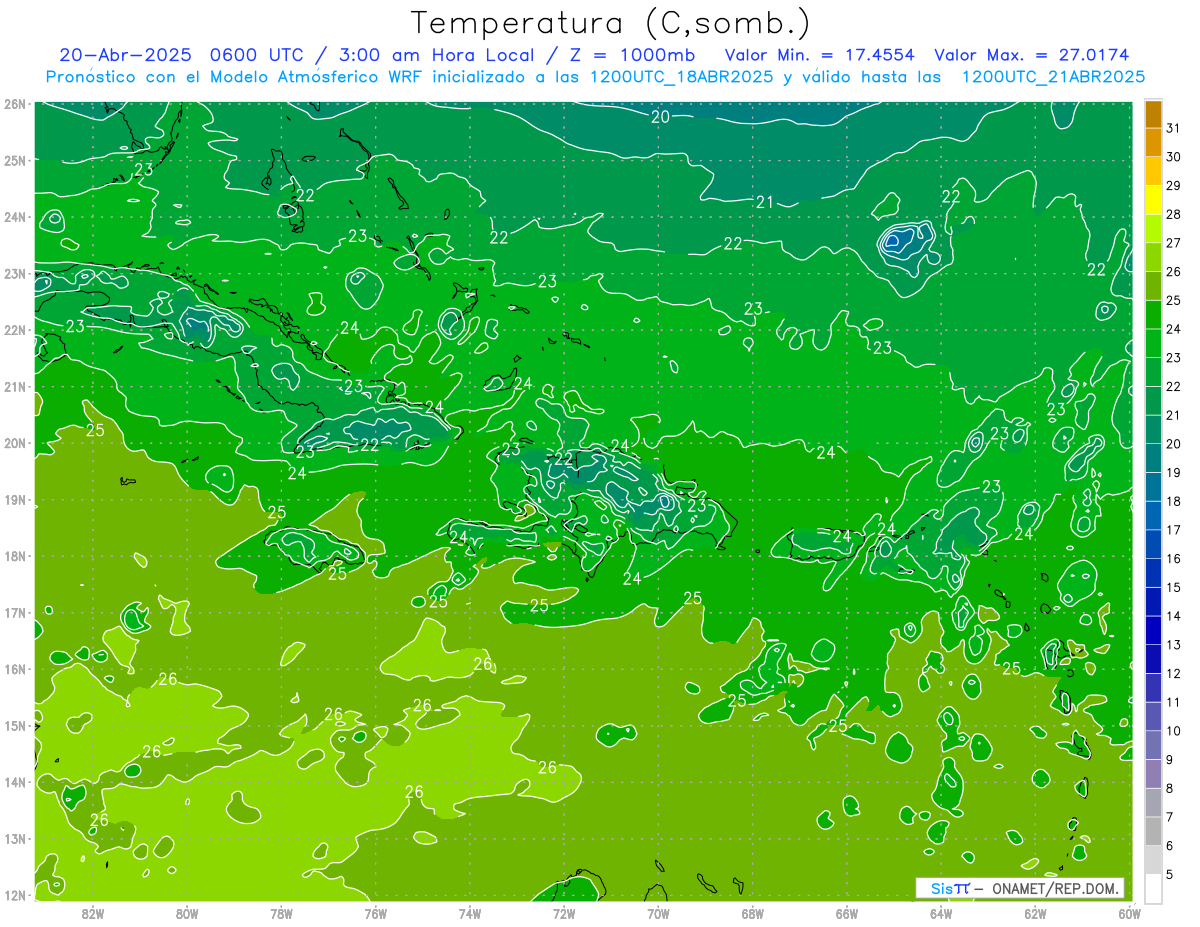Screen dimensions: 1200x927
Task: Click the 64W longitude axis label
Action: [941, 912]
